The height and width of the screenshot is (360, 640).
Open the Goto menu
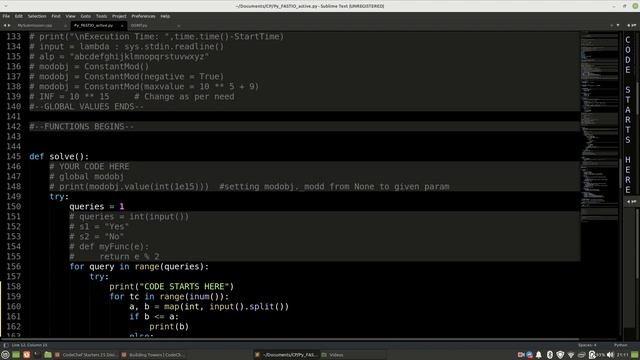[86, 16]
